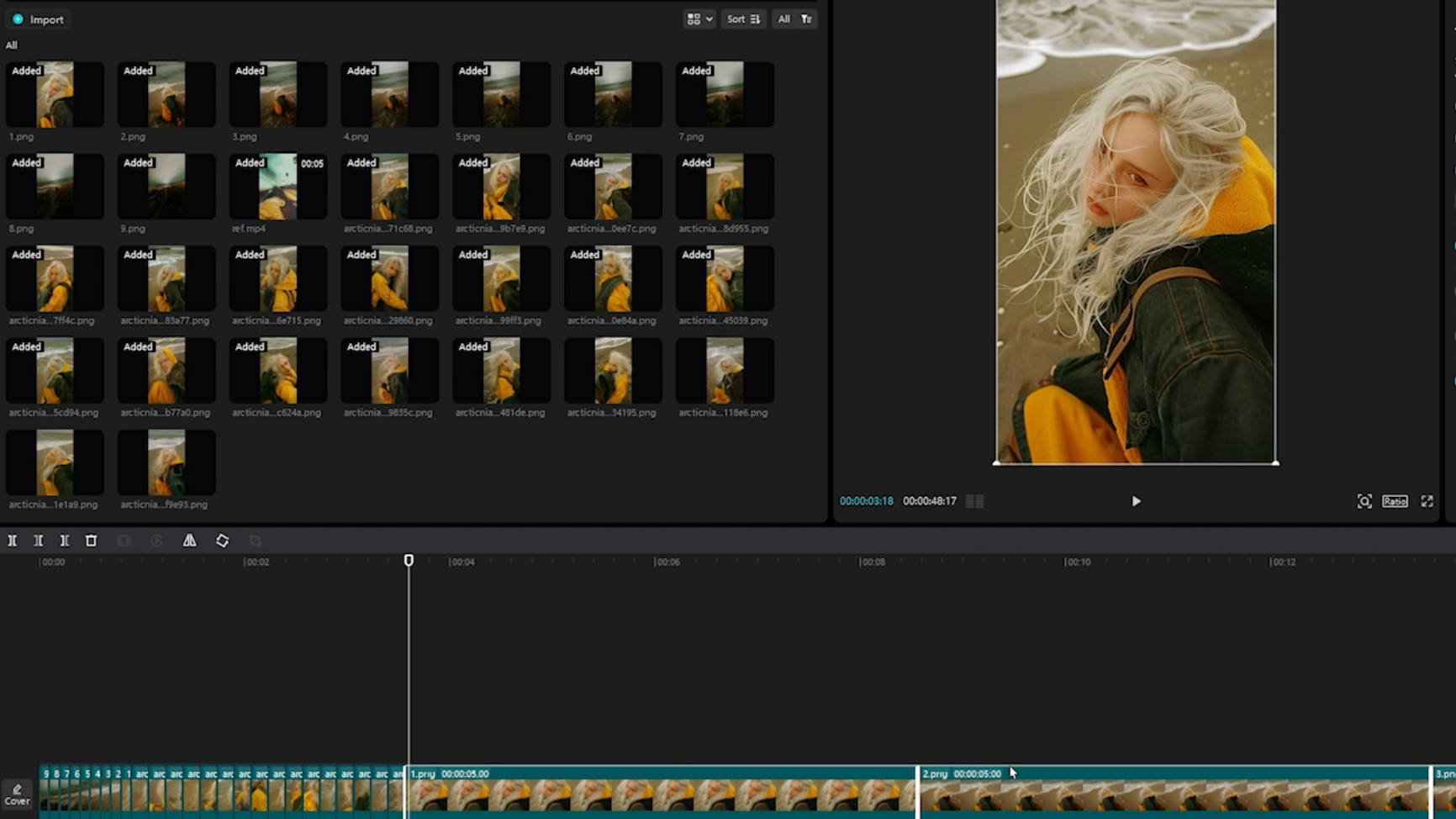1456x819 pixels.
Task: Click the preview image in the player
Action: (x=1136, y=231)
